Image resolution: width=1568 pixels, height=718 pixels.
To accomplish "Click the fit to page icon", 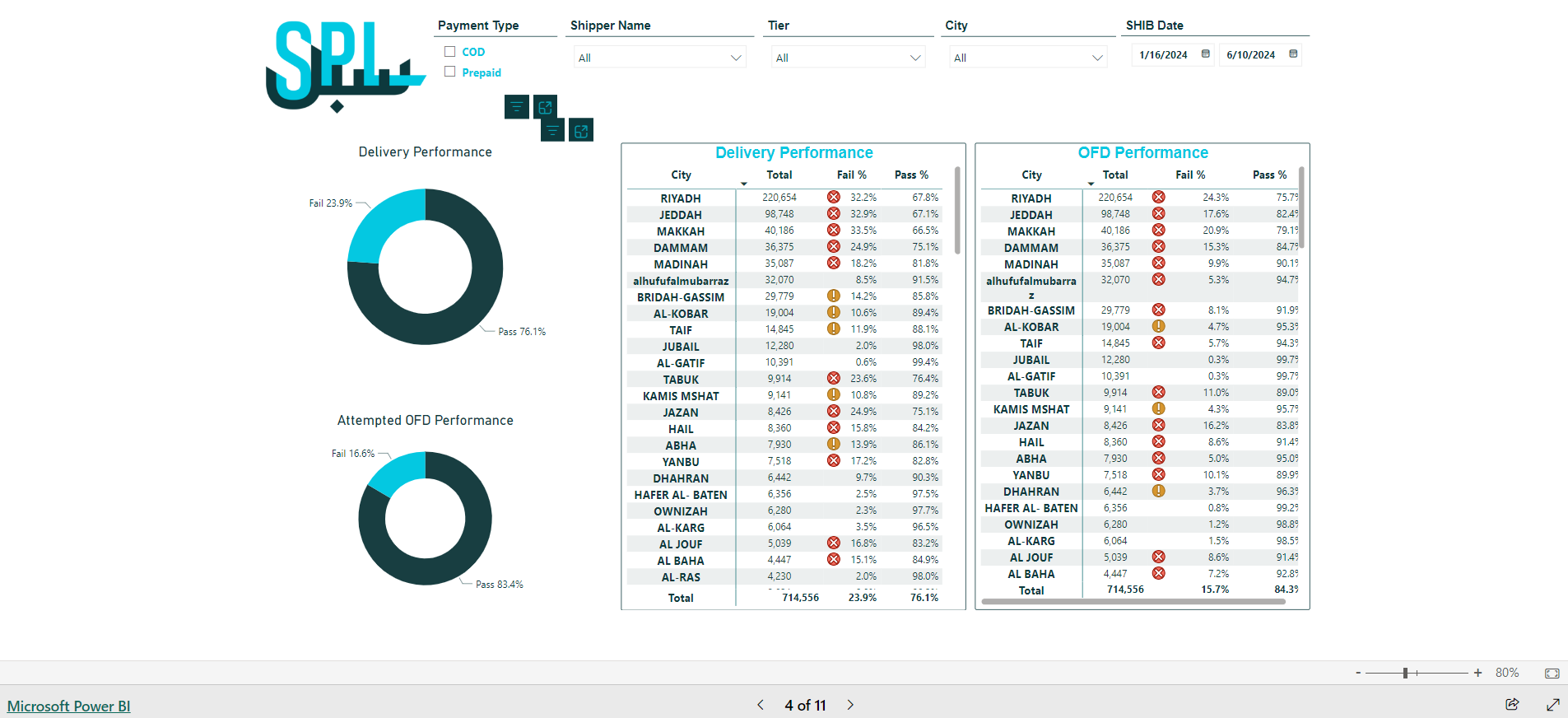I will click(1552, 673).
